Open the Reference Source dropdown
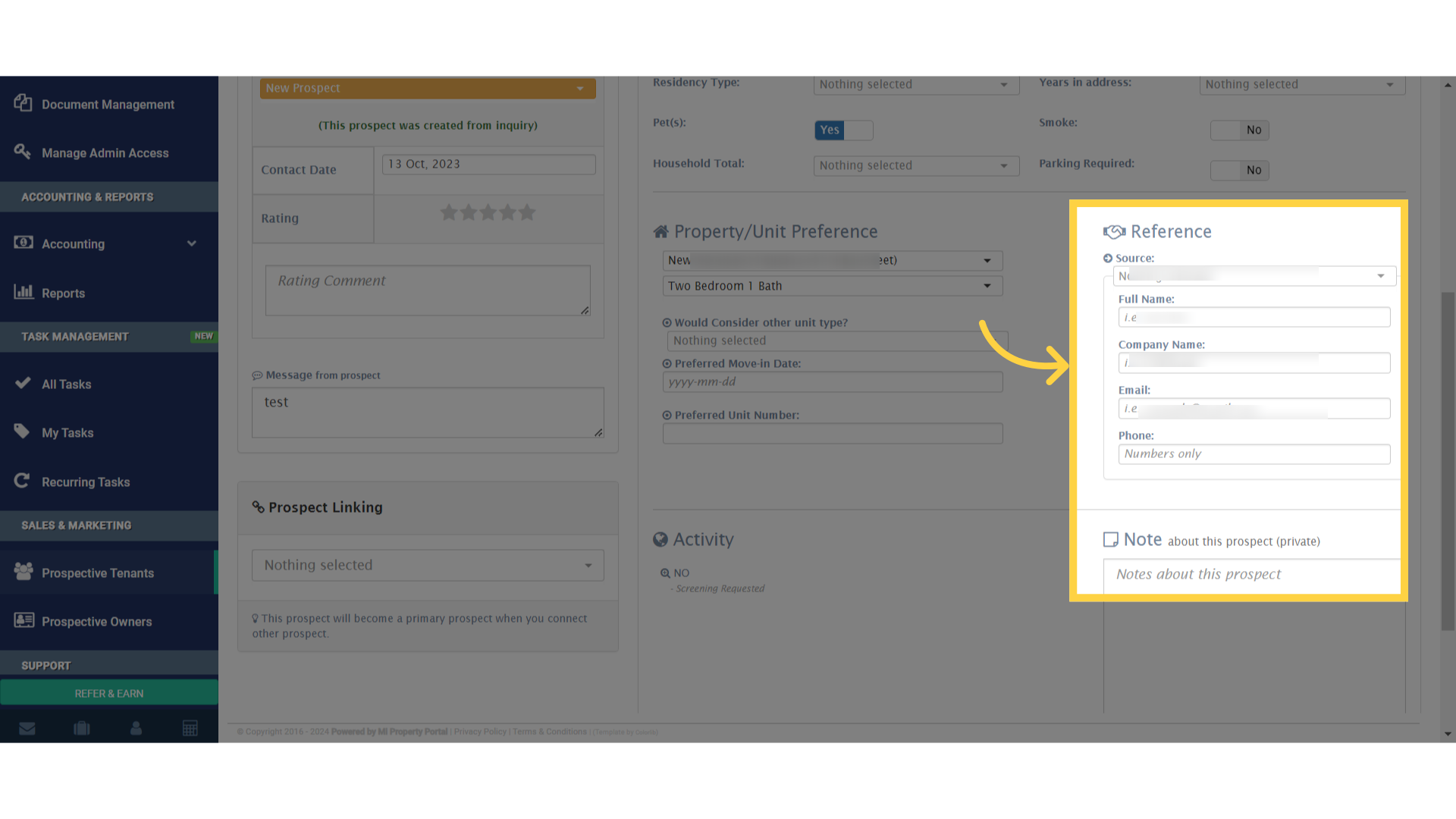 coord(1255,276)
